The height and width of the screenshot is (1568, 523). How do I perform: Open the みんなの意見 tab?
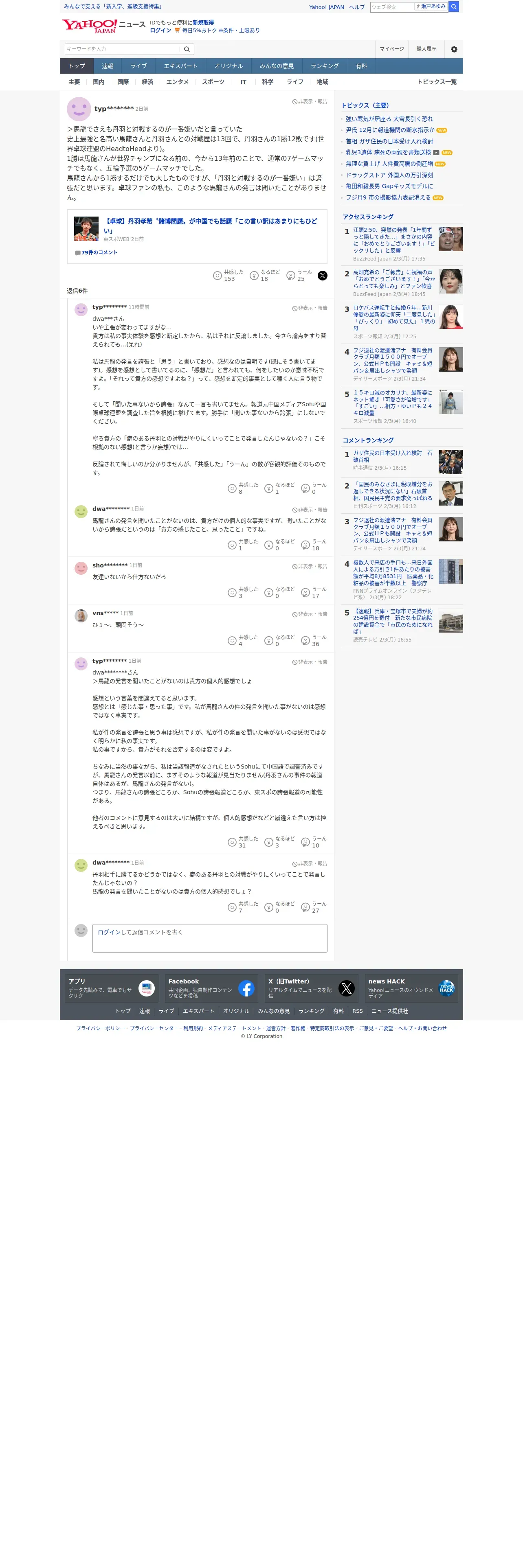pyautogui.click(x=277, y=66)
